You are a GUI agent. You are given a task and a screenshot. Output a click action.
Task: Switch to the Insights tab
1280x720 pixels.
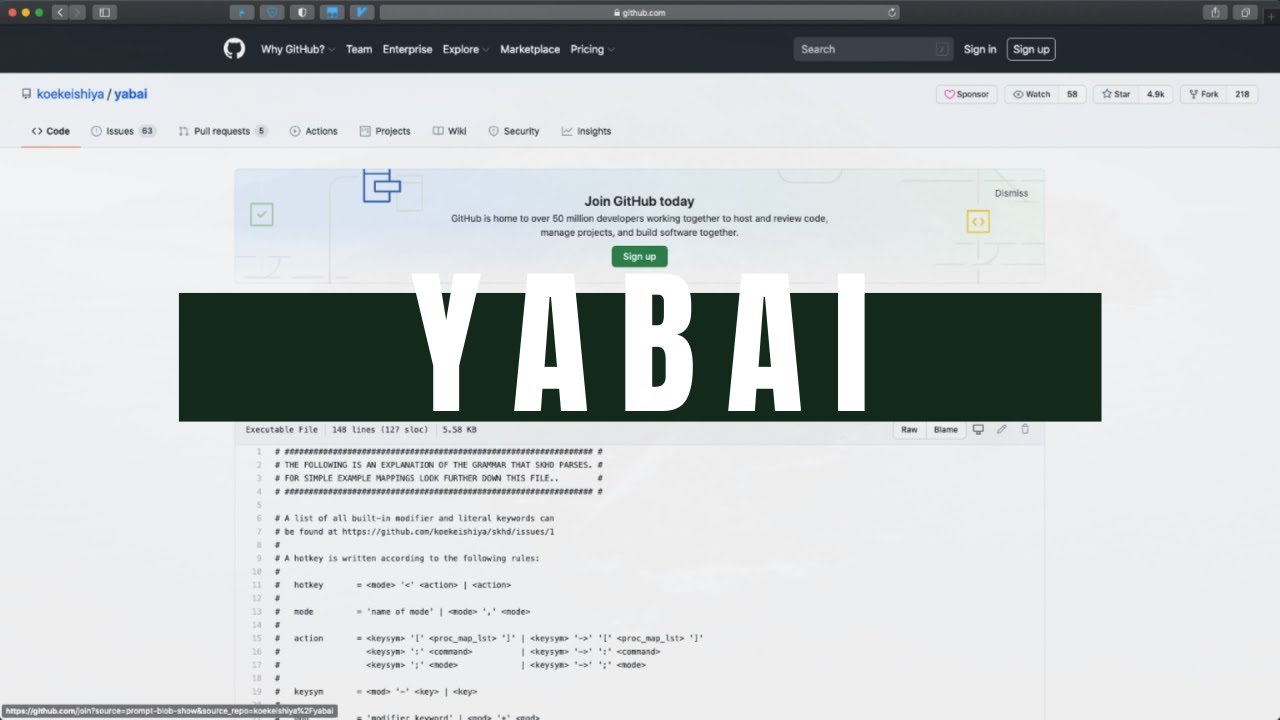coord(586,131)
